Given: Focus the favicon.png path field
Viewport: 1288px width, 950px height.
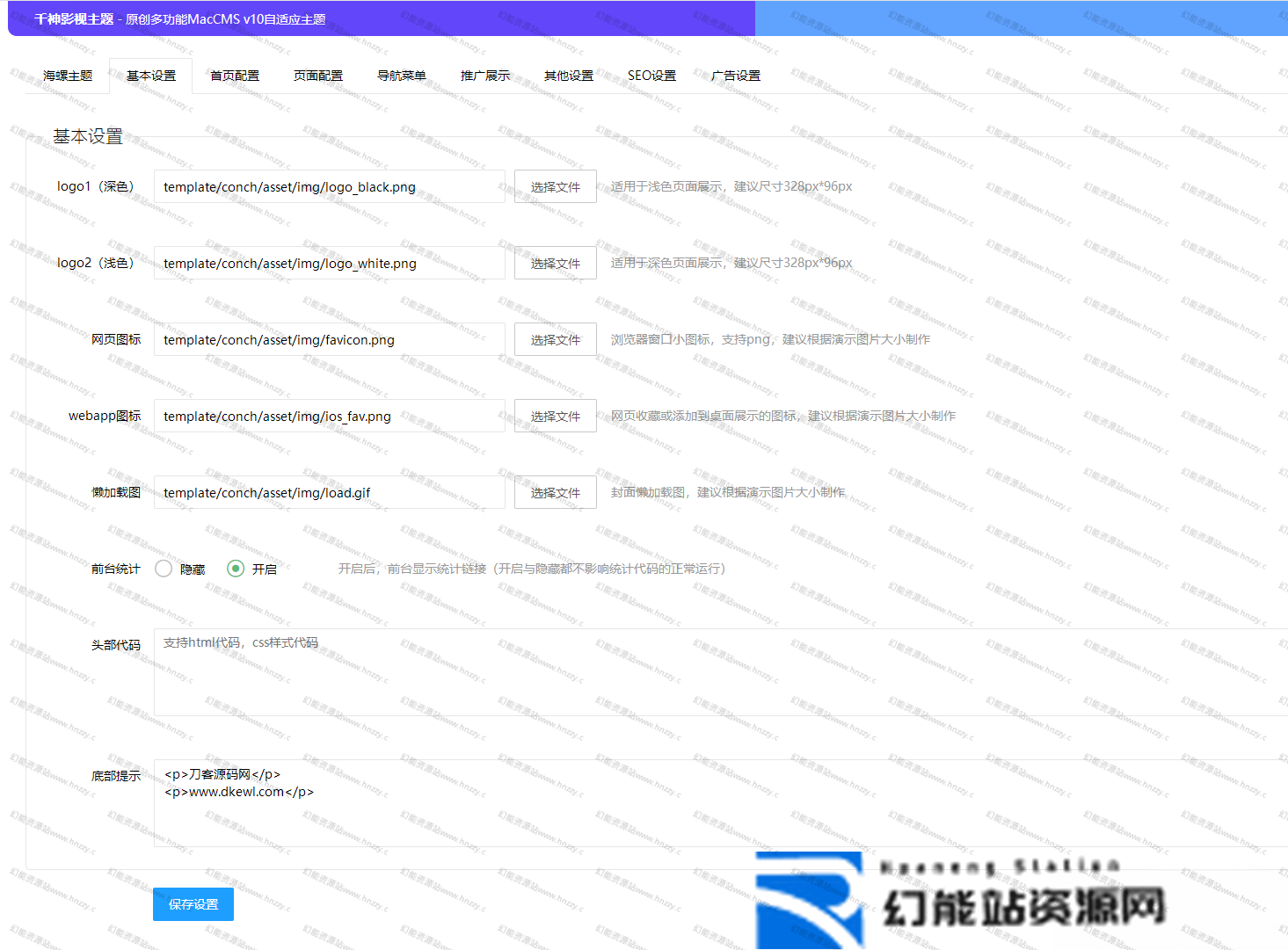Looking at the screenshot, I should pyautogui.click(x=330, y=339).
